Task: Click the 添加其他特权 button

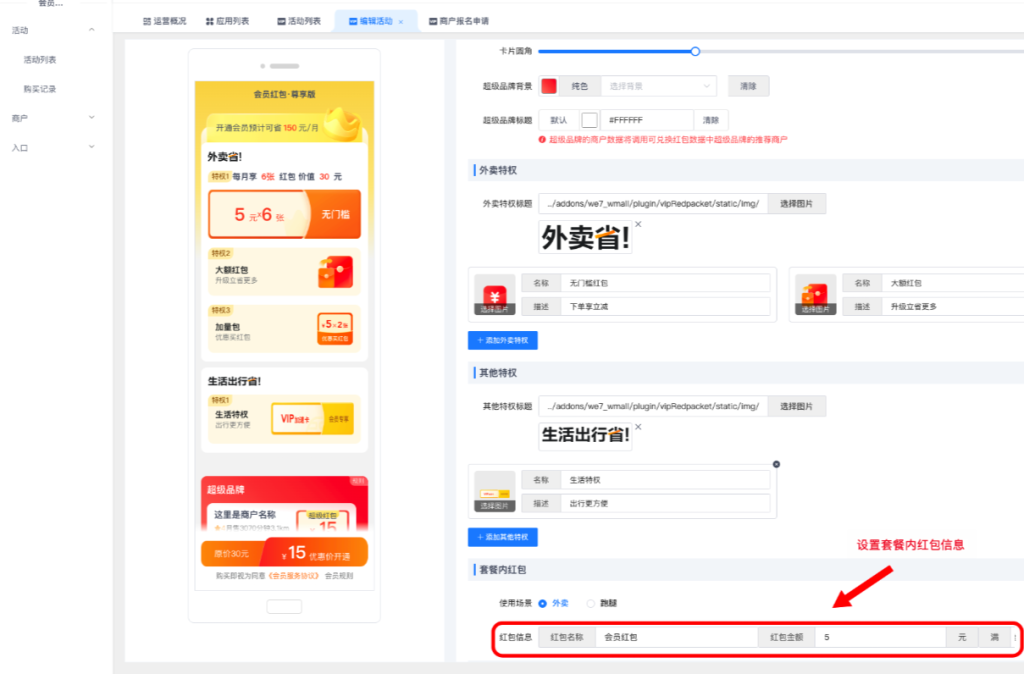Action: 503,537
